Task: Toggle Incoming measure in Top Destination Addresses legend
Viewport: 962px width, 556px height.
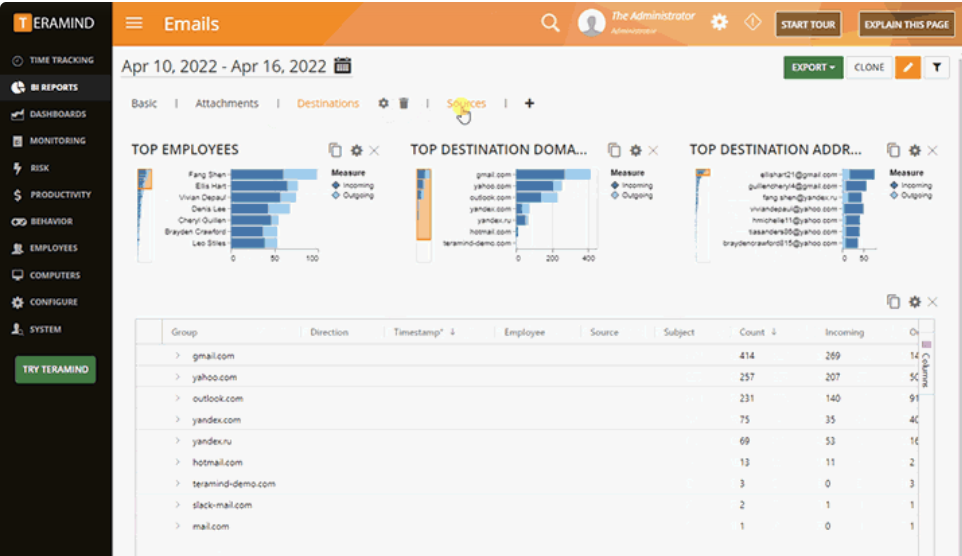Action: click(911, 185)
